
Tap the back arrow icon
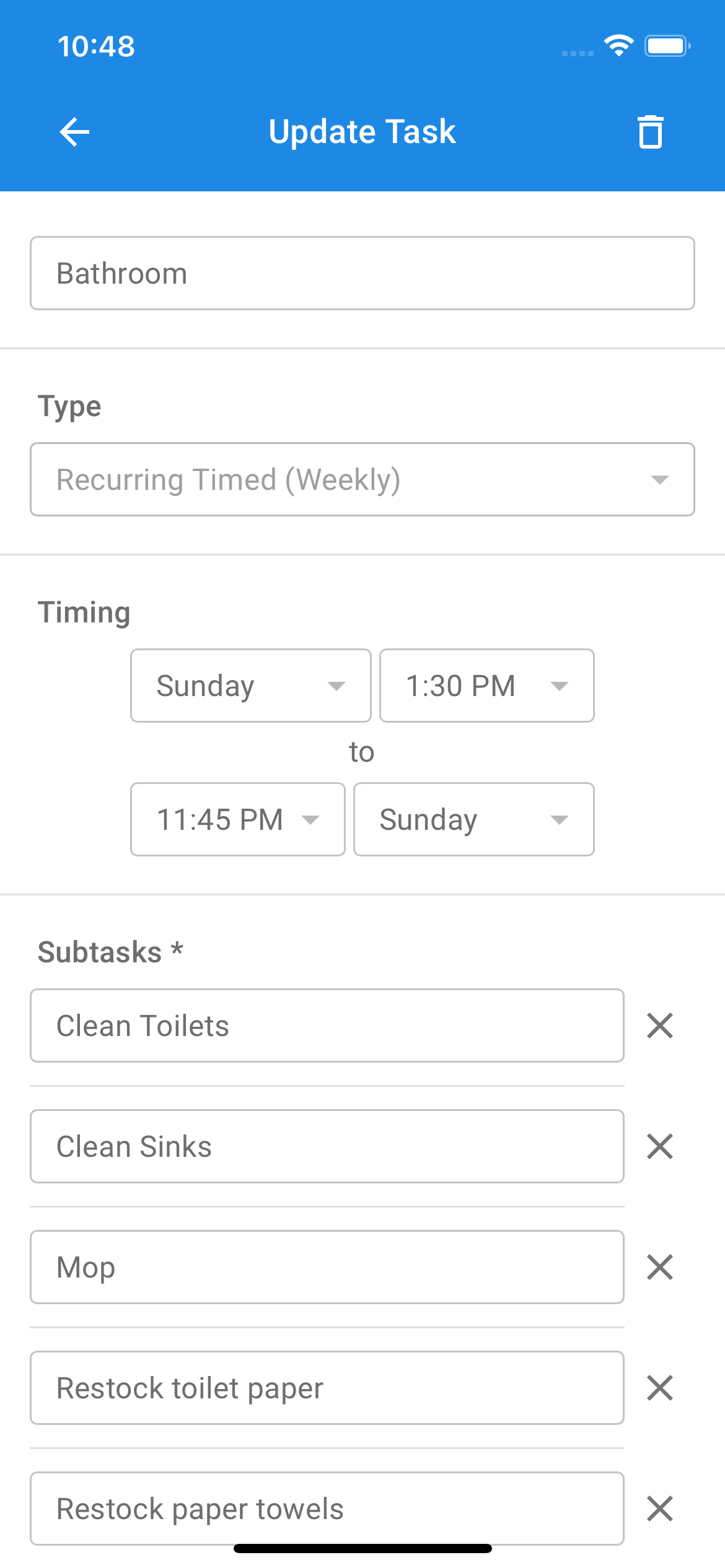[x=74, y=132]
